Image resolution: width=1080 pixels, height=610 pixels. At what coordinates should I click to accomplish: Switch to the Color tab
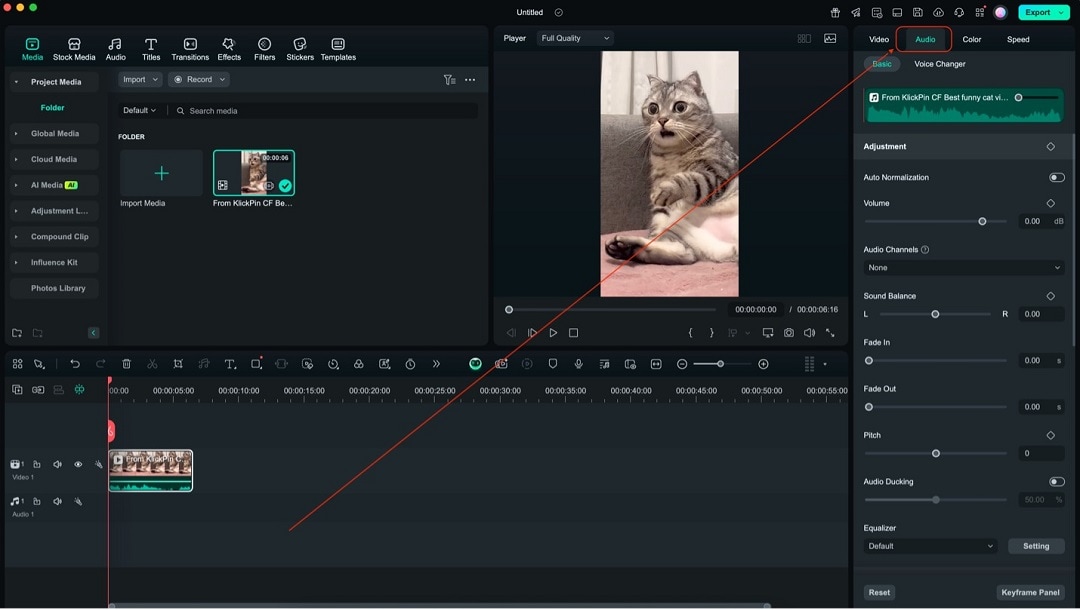(971, 39)
